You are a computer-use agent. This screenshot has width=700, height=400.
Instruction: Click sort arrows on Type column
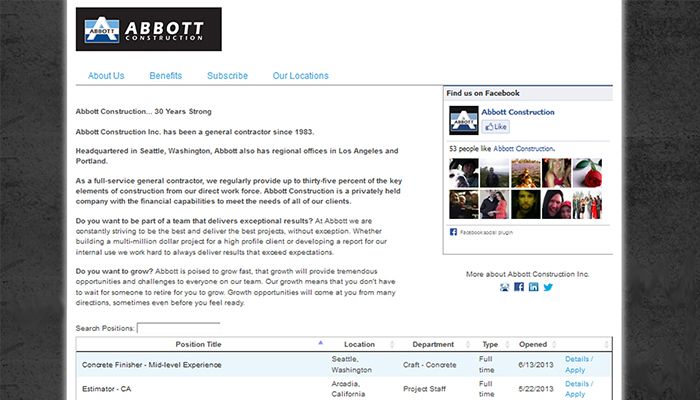[507, 344]
